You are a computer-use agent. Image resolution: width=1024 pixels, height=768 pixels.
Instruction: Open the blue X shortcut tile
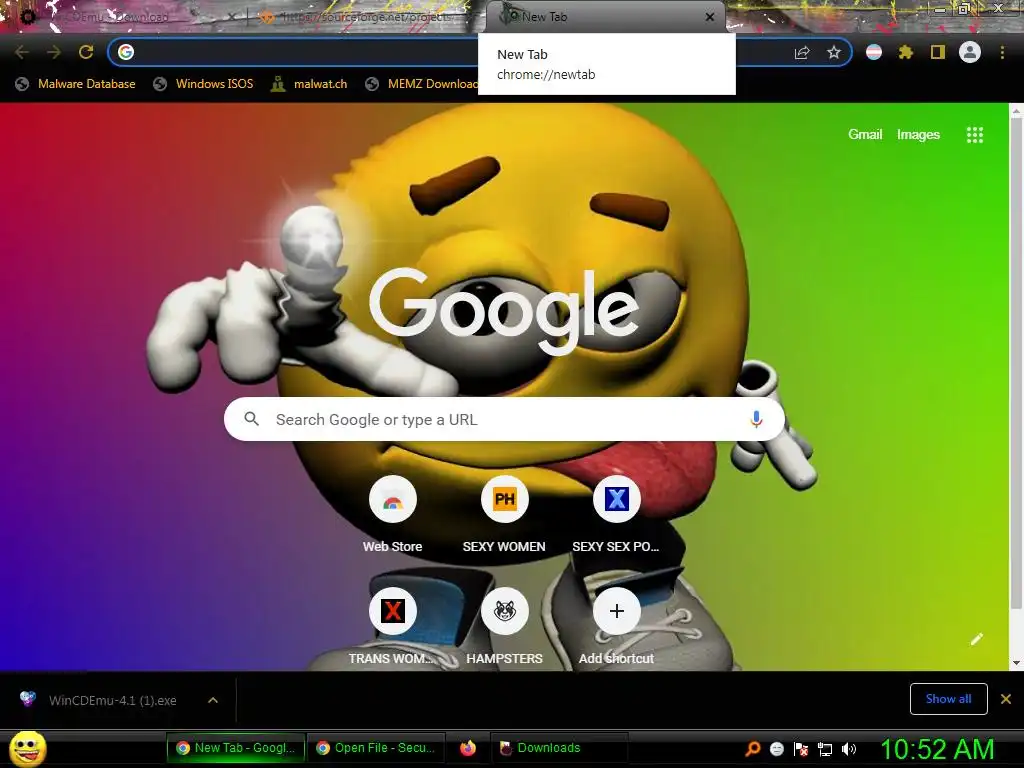point(616,500)
